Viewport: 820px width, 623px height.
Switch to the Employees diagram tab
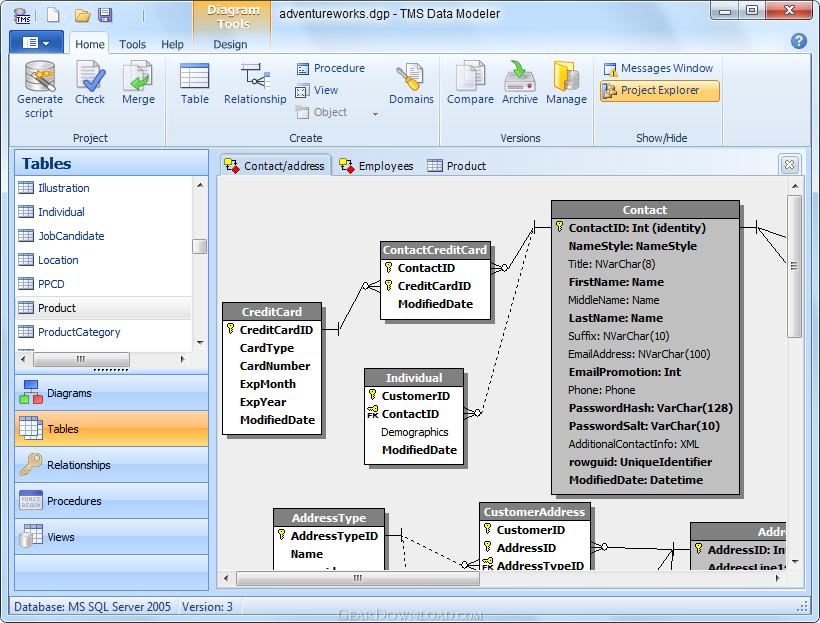click(377, 166)
